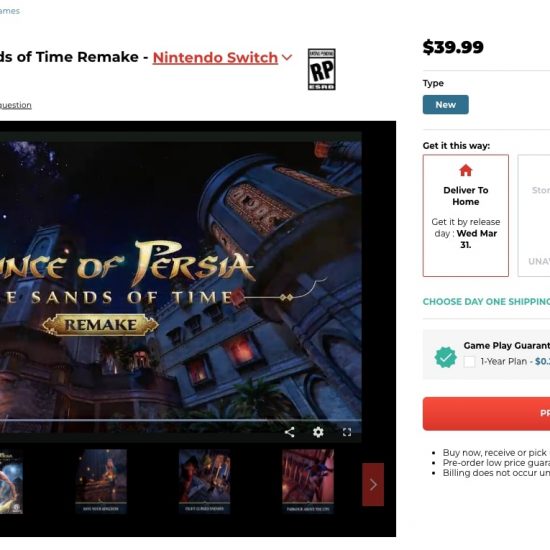Open the Parkour Above the City thumbnail

(x=308, y=481)
